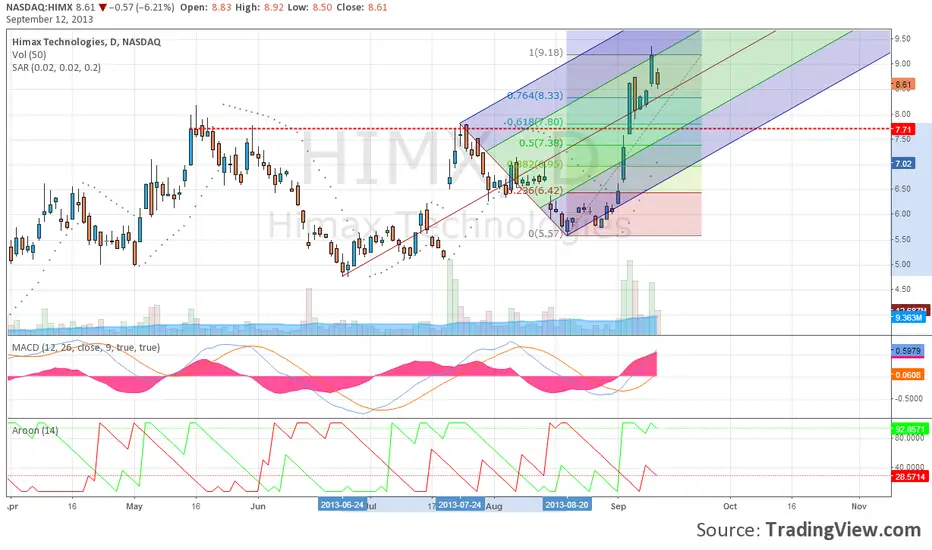Select the Fibonacci 0.618(7.80) level label
Image resolution: width=932 pixels, height=550 pixels.
pyautogui.click(x=534, y=122)
